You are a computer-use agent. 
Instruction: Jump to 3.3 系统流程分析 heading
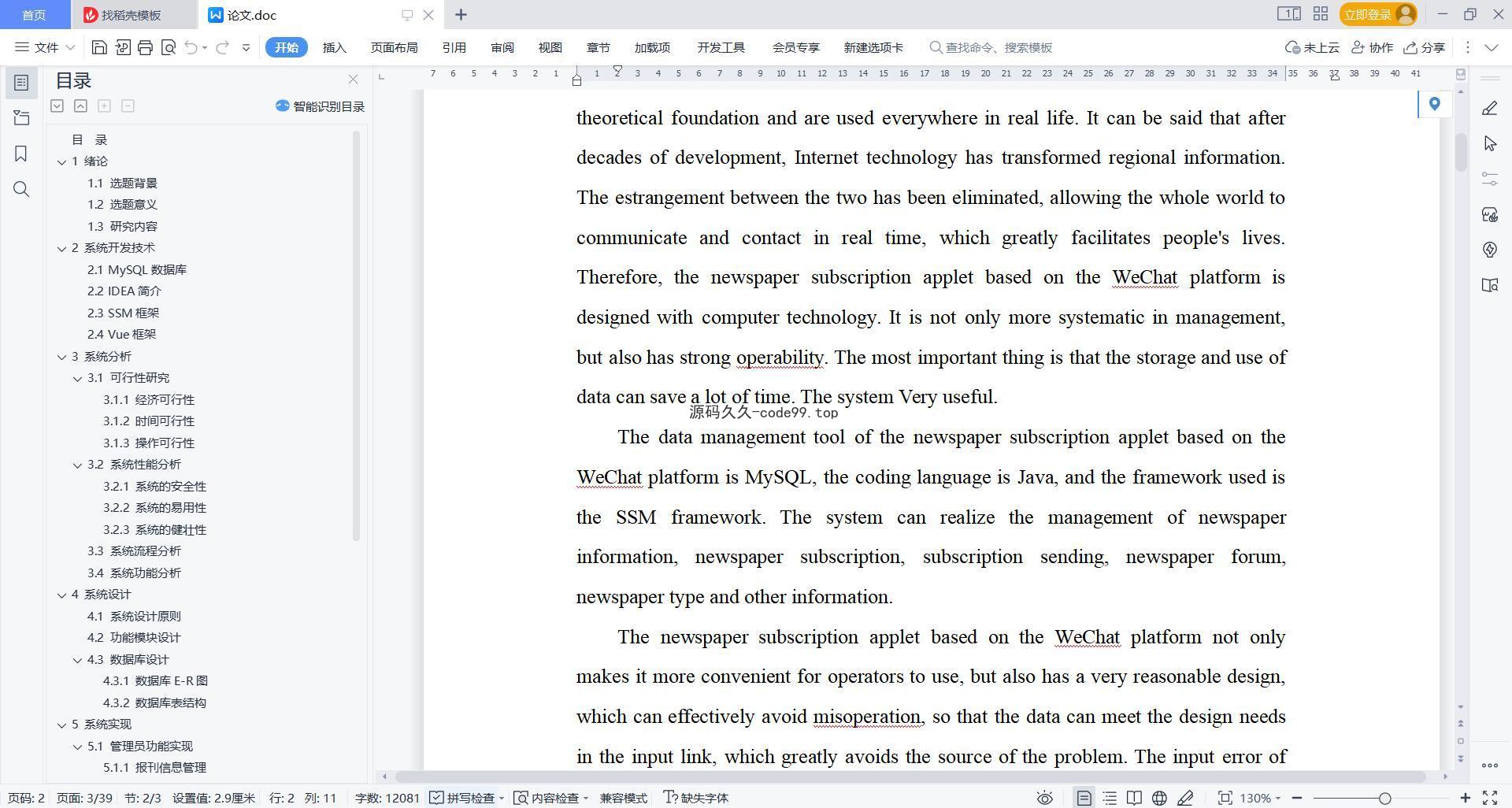134,550
